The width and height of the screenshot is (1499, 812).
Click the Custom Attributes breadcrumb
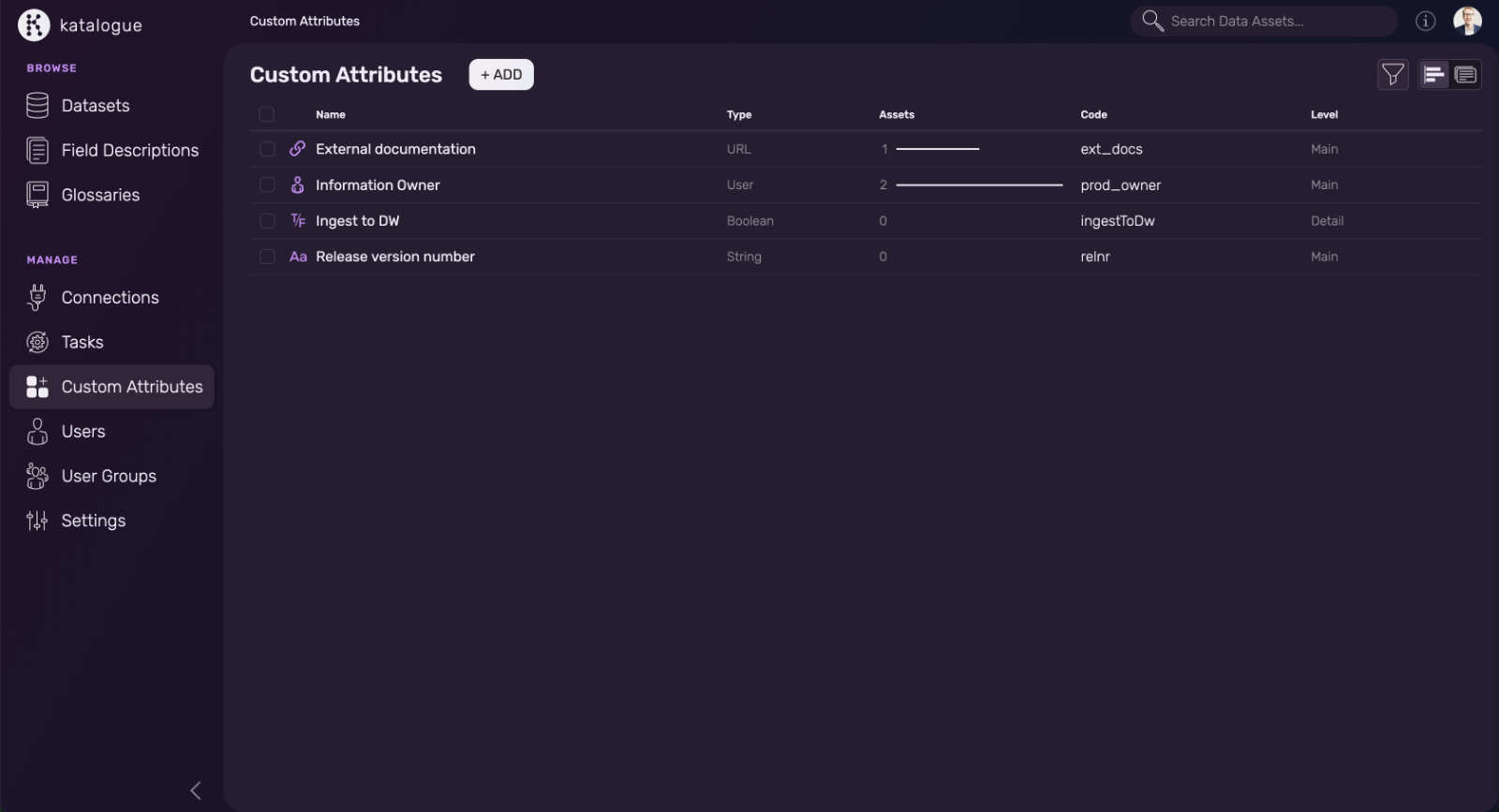(x=304, y=21)
